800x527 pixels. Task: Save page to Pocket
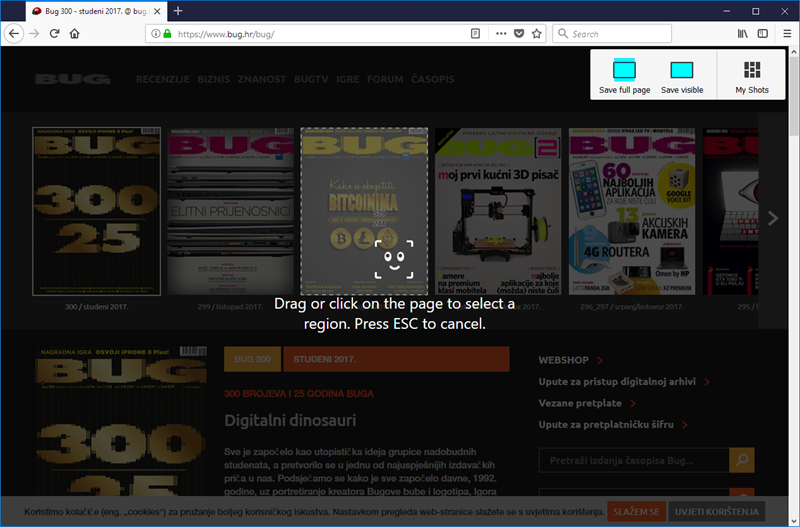coord(519,33)
